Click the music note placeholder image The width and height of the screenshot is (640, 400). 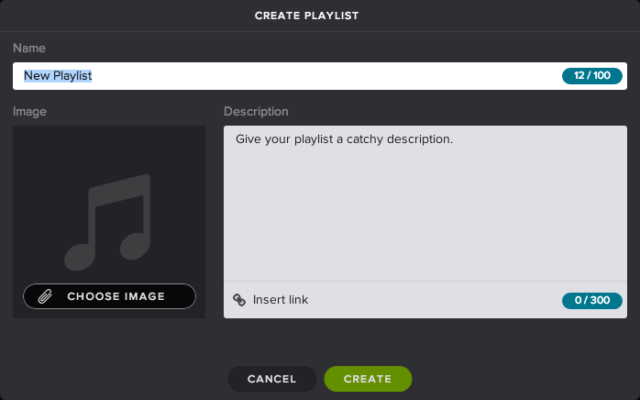coord(108,222)
